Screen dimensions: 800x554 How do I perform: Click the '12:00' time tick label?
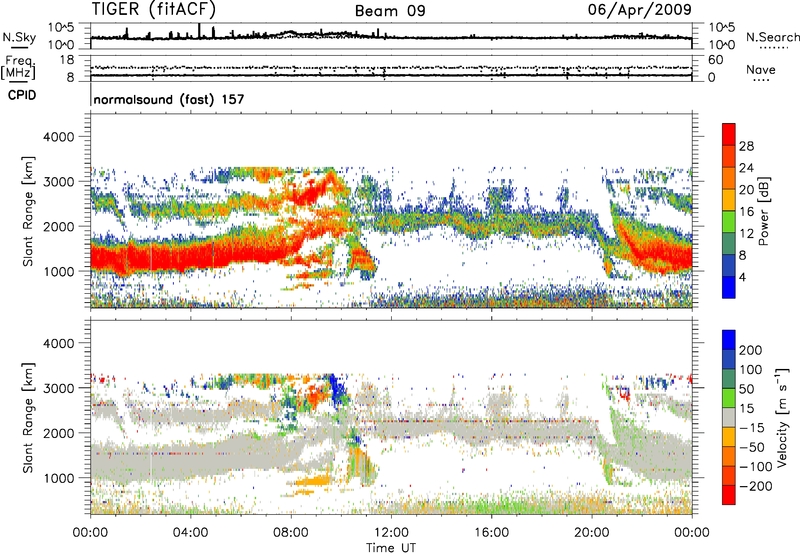[x=391, y=533]
